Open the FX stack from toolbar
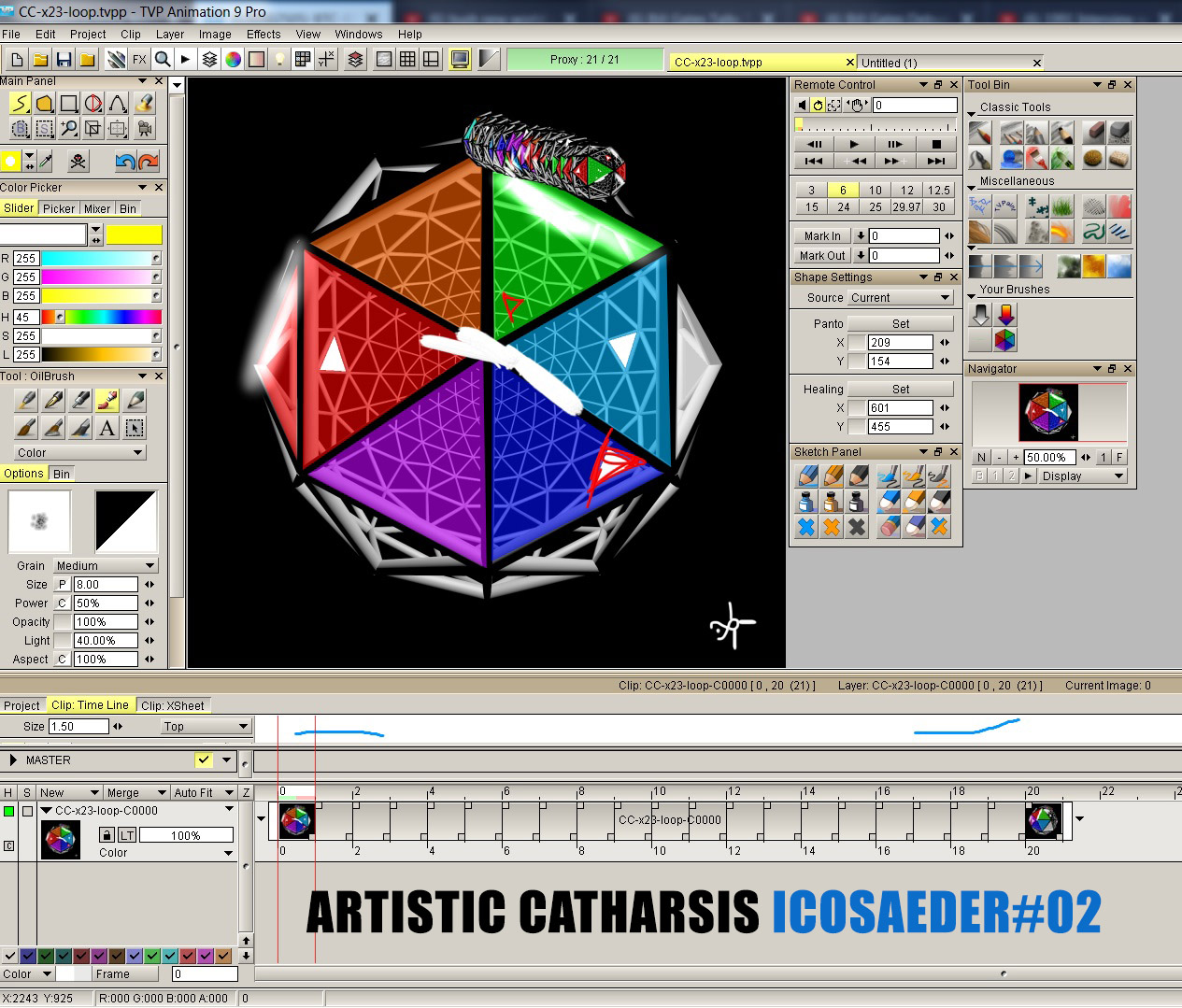1182x1008 pixels. click(139, 60)
